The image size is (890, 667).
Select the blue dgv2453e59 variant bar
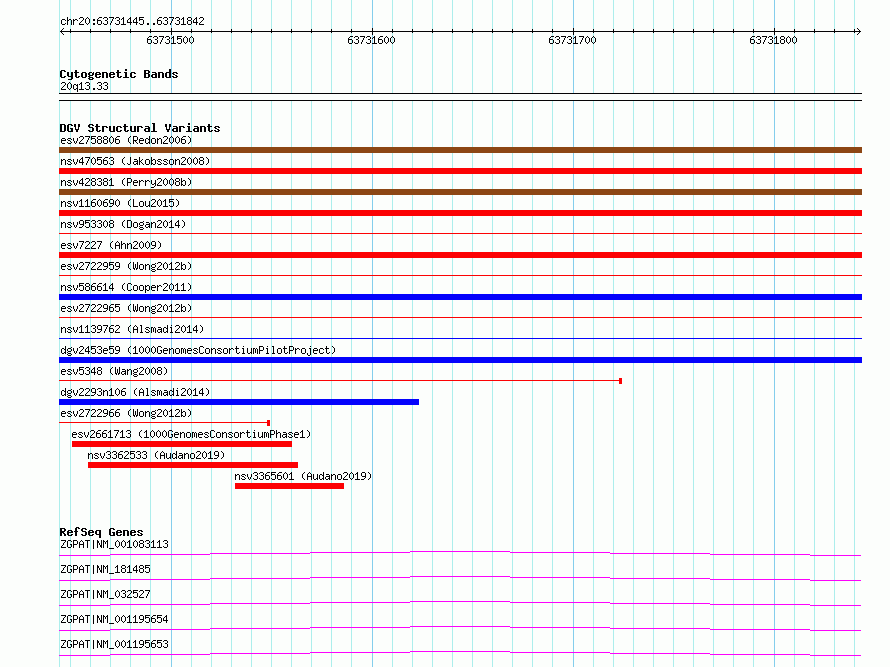tap(460, 360)
